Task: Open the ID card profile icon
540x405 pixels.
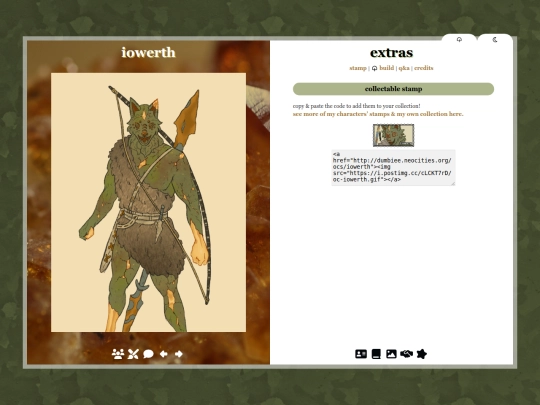Action: coord(361,354)
